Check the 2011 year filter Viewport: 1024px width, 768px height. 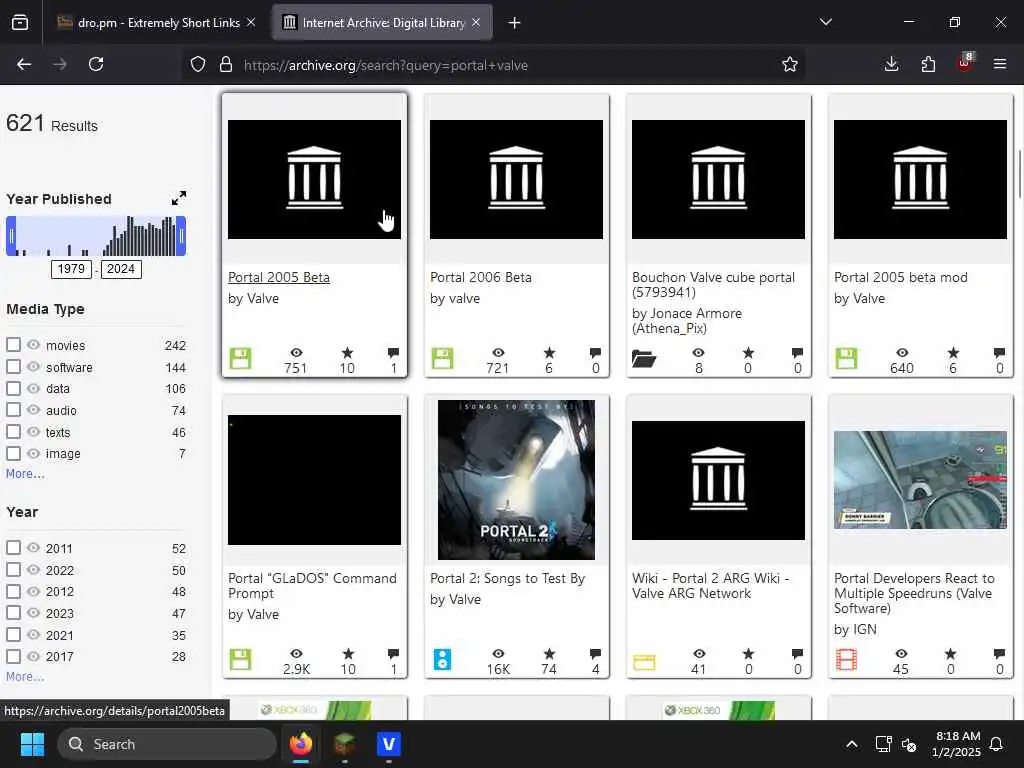[13, 547]
